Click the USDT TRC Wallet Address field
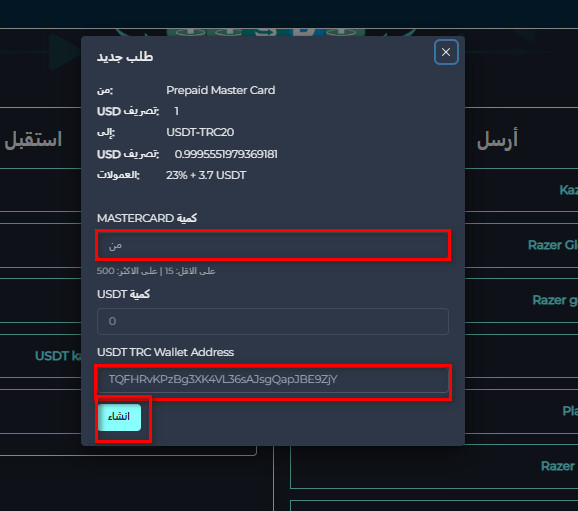Viewport: 578px width, 511px height. point(273,379)
